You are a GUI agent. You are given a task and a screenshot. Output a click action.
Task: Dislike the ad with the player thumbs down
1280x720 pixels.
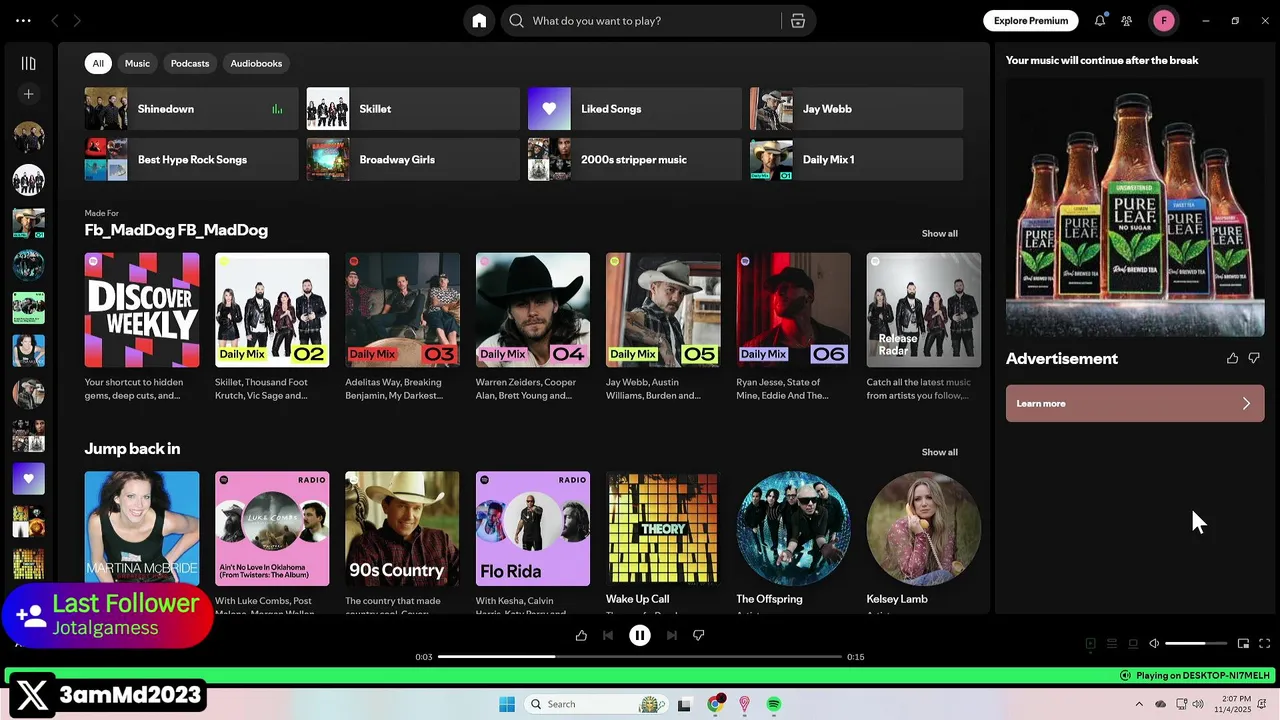699,635
